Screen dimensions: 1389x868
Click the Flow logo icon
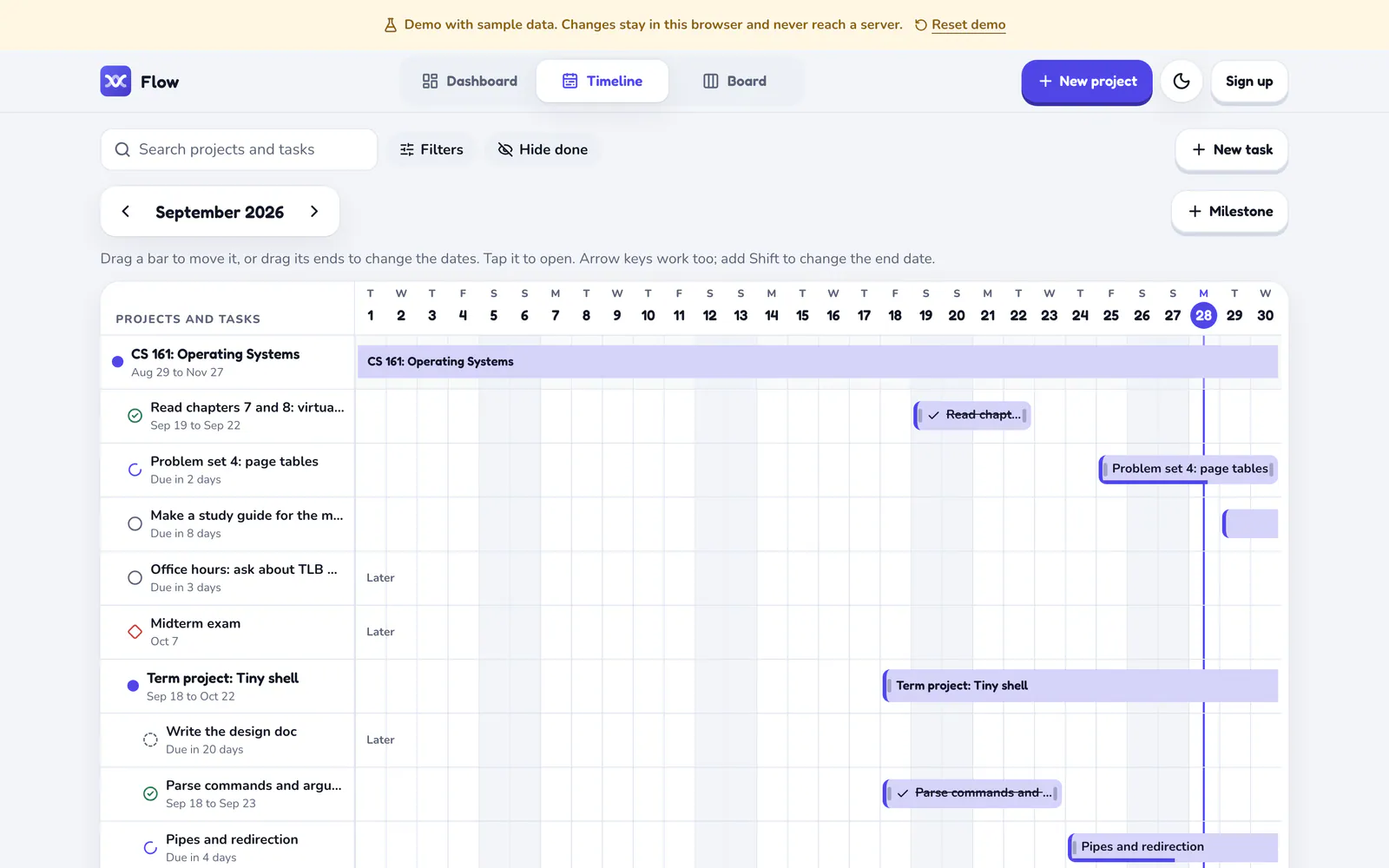point(115,82)
